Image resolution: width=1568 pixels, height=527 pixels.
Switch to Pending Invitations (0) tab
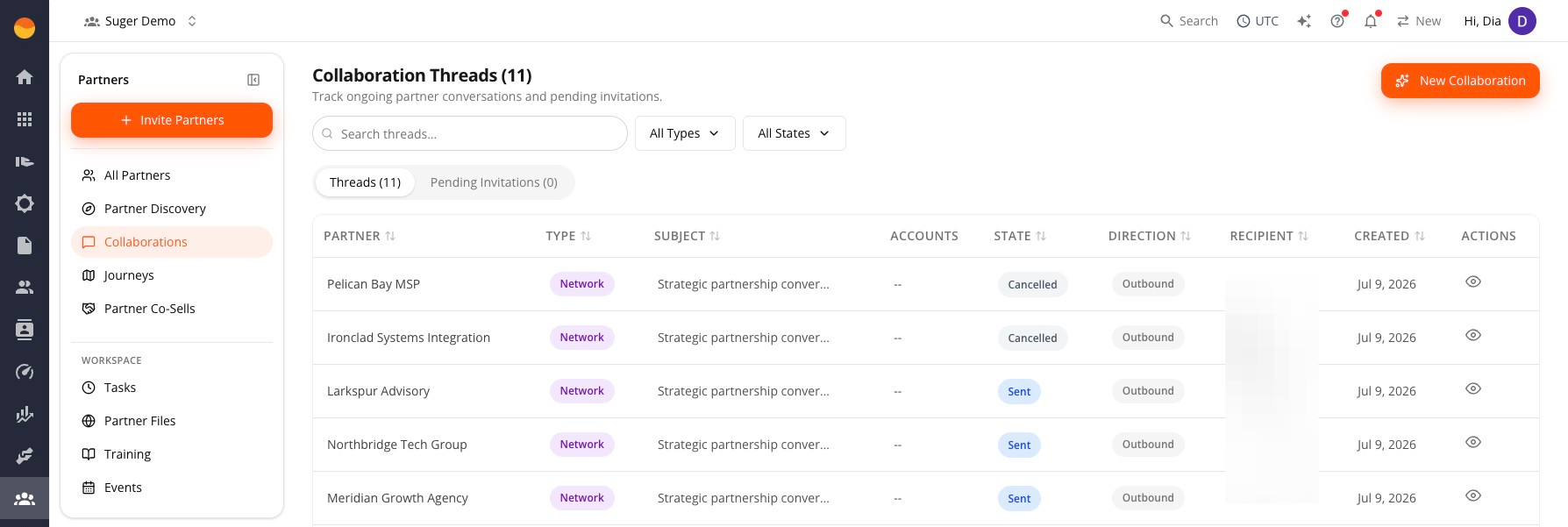pos(494,182)
